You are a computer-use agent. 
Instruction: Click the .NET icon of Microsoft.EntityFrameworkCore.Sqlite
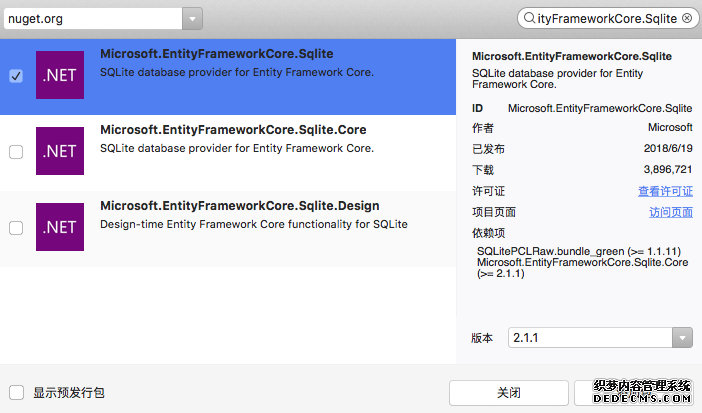pyautogui.click(x=59, y=75)
